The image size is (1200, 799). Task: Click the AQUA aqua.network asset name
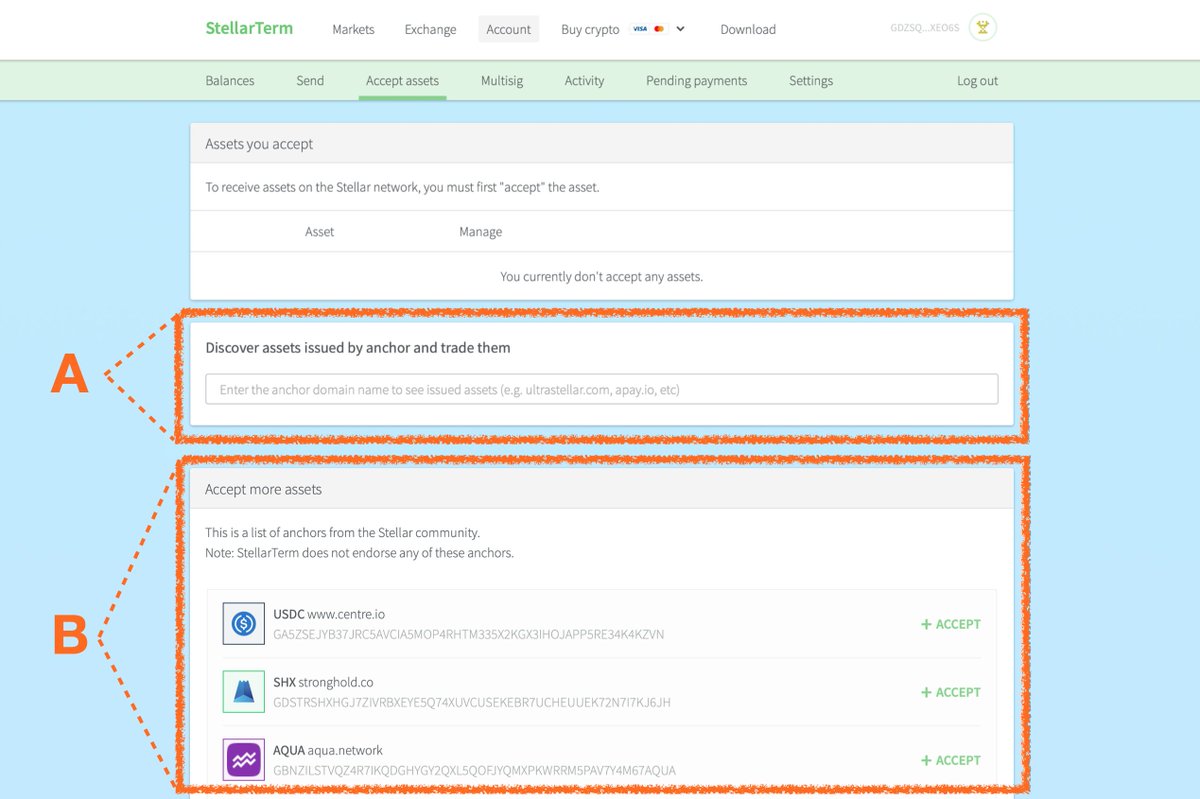pos(328,750)
